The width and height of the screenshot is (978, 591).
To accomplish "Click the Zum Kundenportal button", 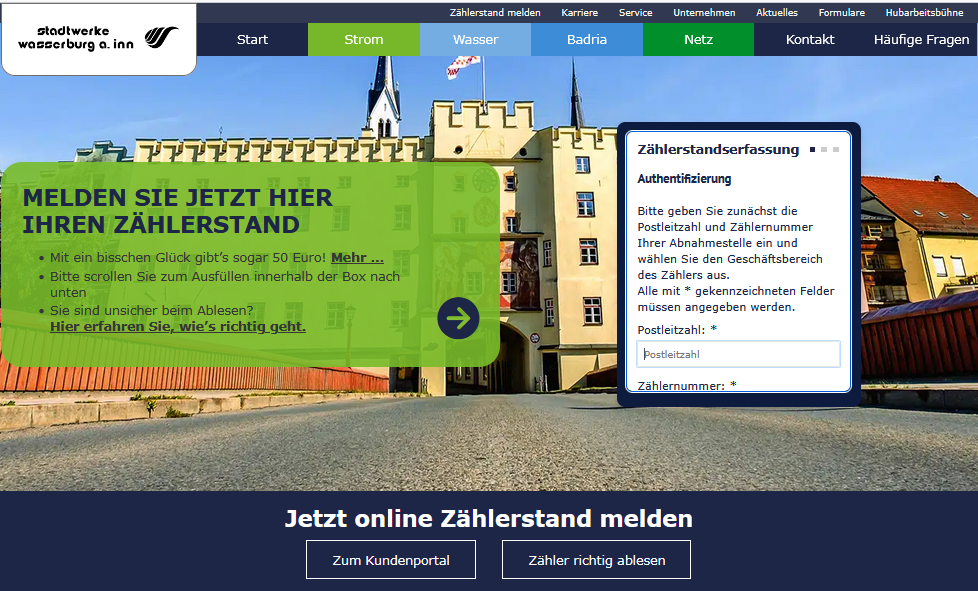I will (x=391, y=560).
